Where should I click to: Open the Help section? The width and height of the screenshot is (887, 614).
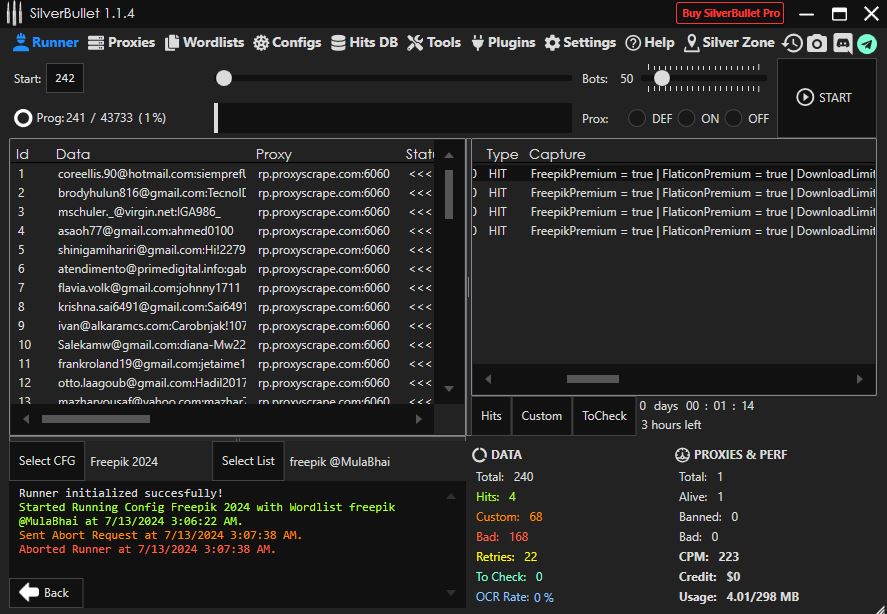click(649, 42)
